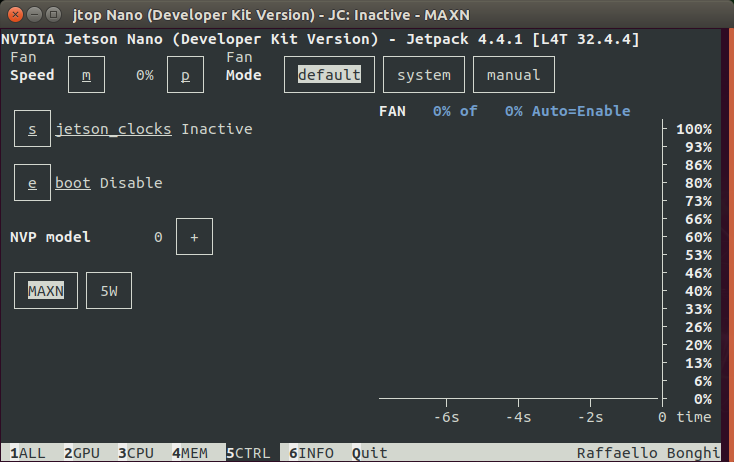The height and width of the screenshot is (462, 734).
Task: Click the -6s time axis label
Action: point(447,417)
